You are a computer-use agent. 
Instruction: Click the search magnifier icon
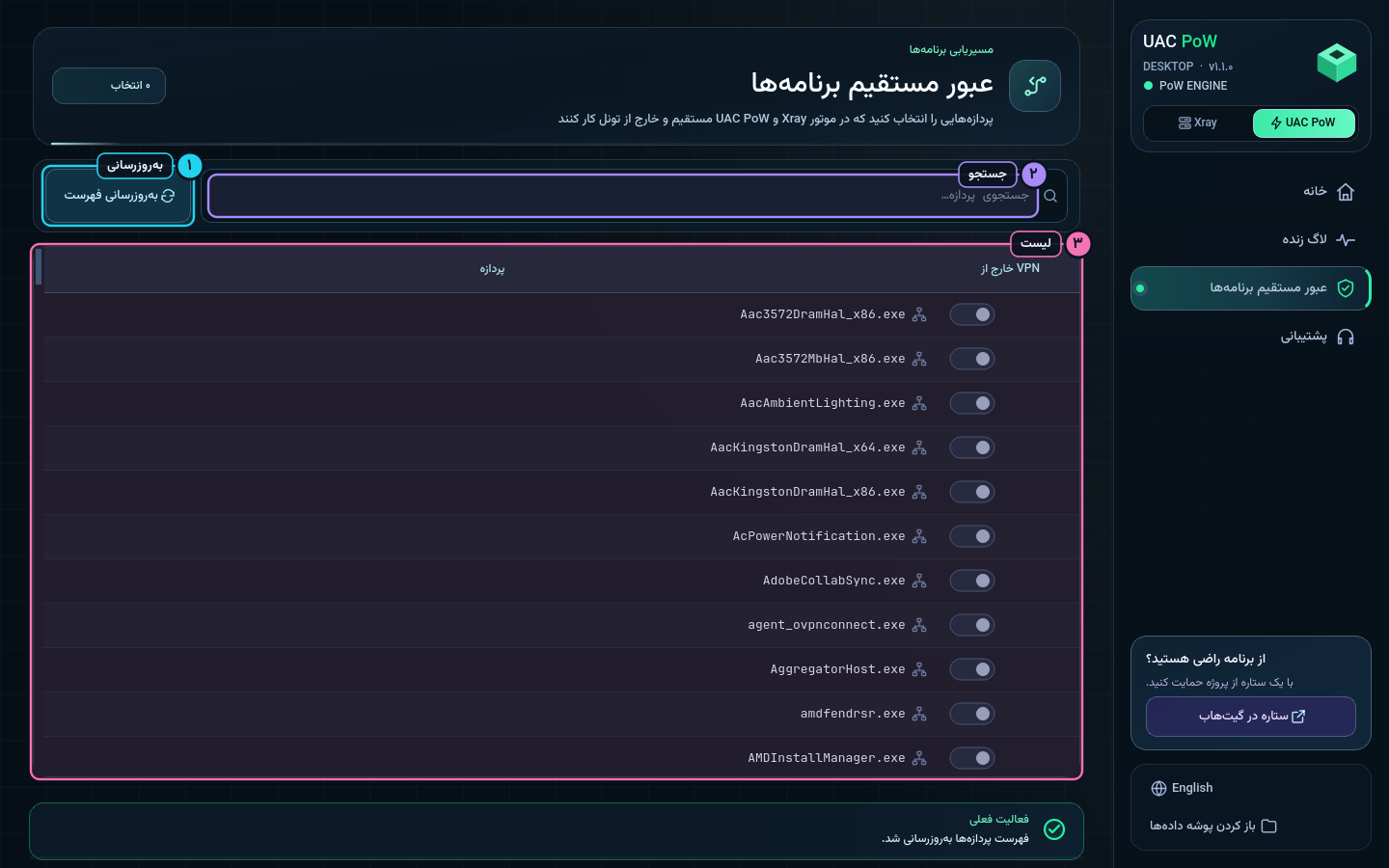pyautogui.click(x=1050, y=196)
